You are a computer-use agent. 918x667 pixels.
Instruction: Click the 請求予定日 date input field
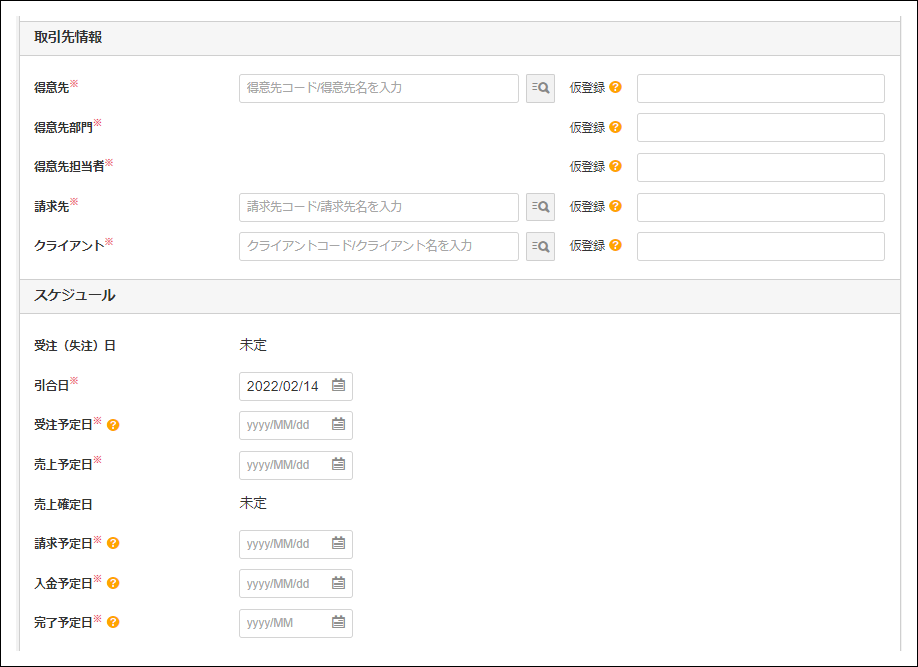pos(296,544)
